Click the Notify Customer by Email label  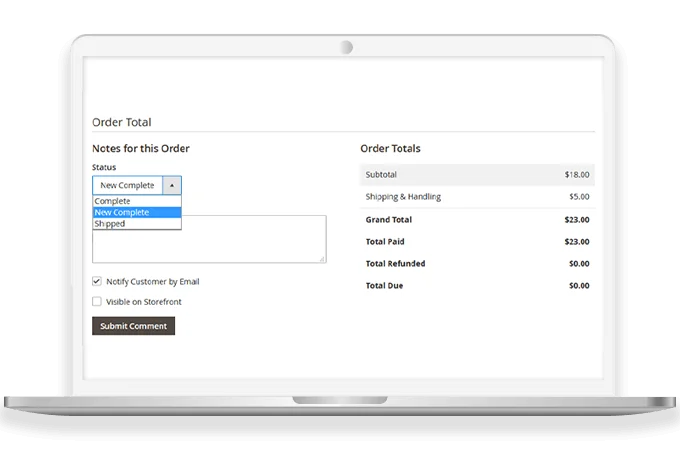click(153, 282)
